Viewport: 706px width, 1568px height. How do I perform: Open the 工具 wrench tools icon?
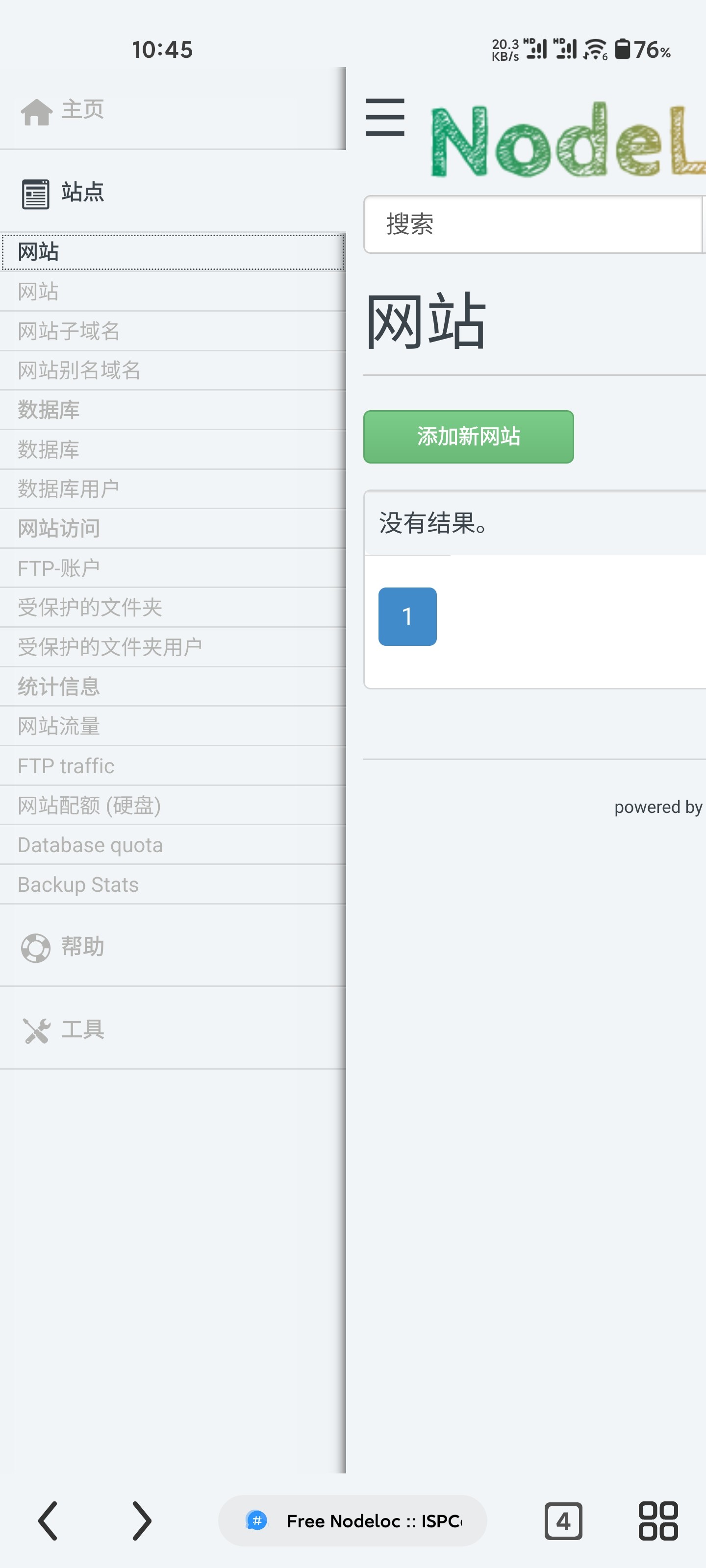coord(37,1030)
